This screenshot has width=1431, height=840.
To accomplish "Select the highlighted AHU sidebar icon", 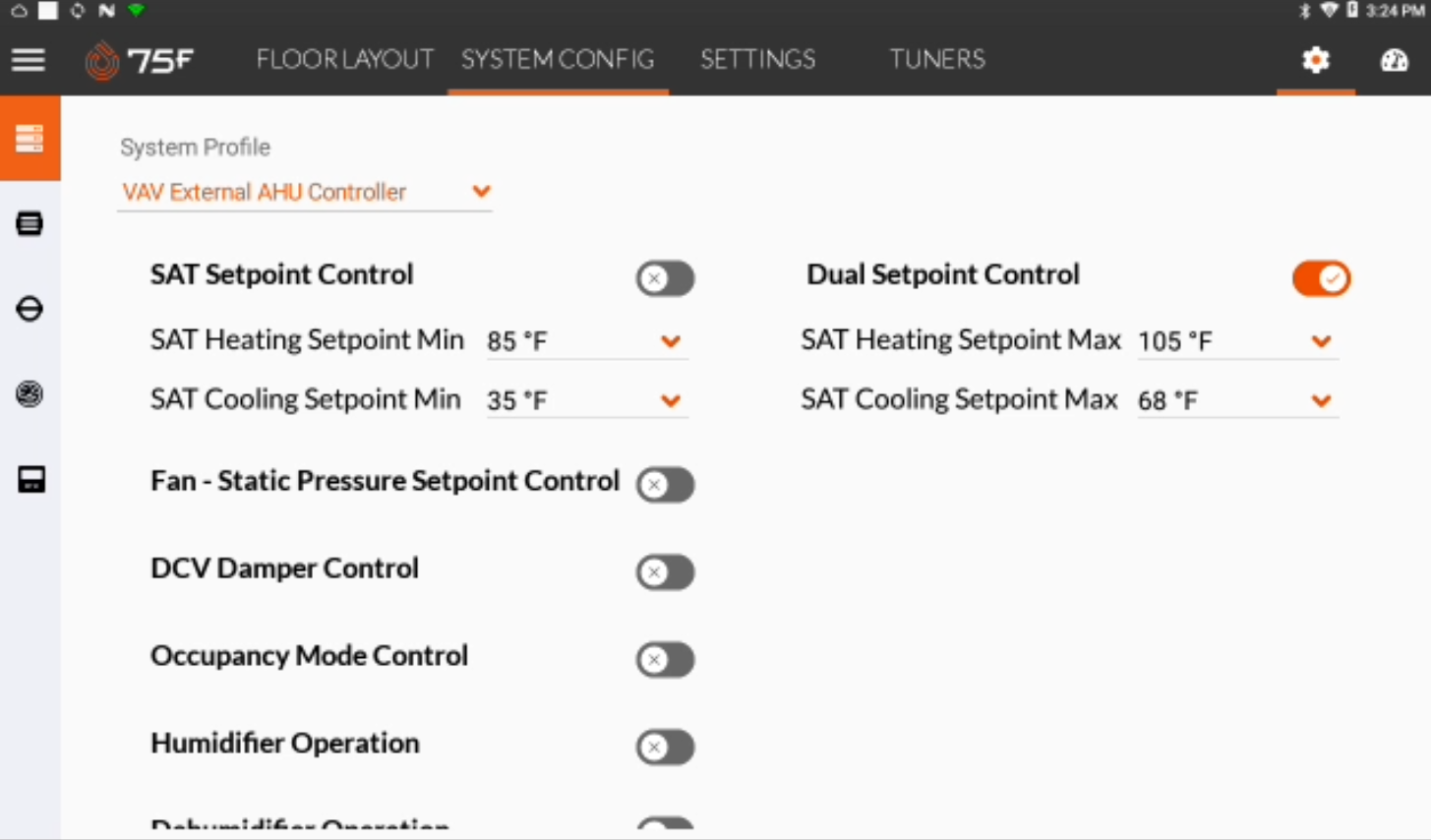I will coord(30,138).
